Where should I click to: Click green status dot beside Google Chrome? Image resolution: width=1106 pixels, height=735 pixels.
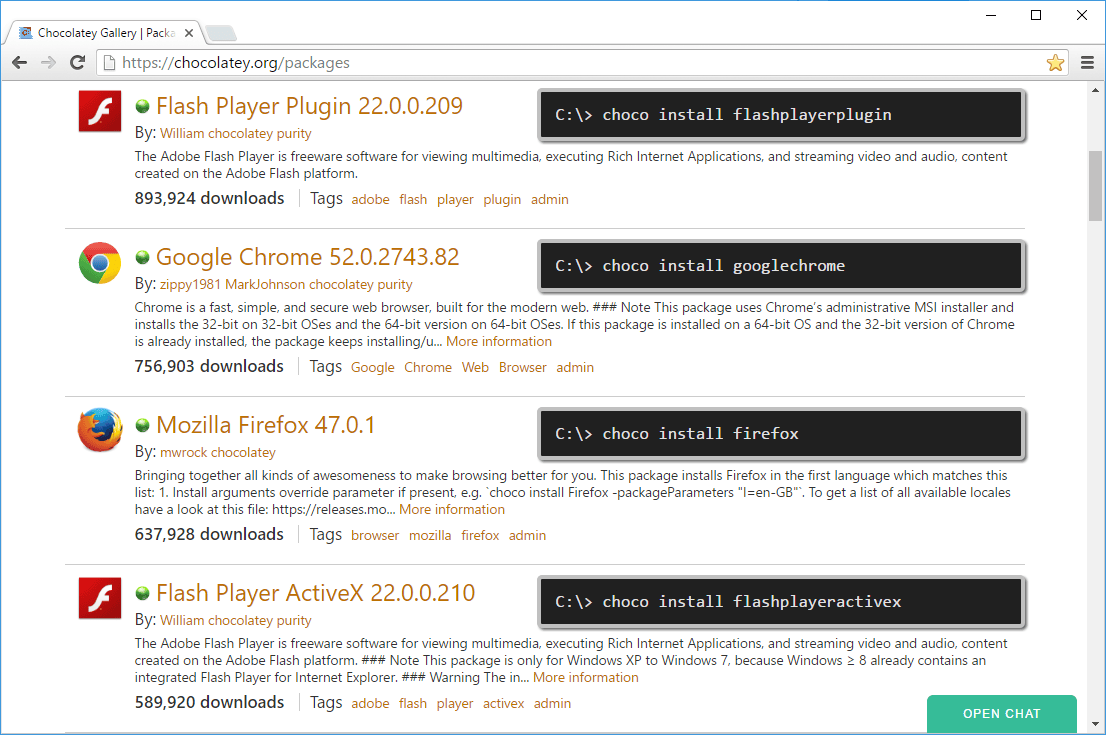142,257
